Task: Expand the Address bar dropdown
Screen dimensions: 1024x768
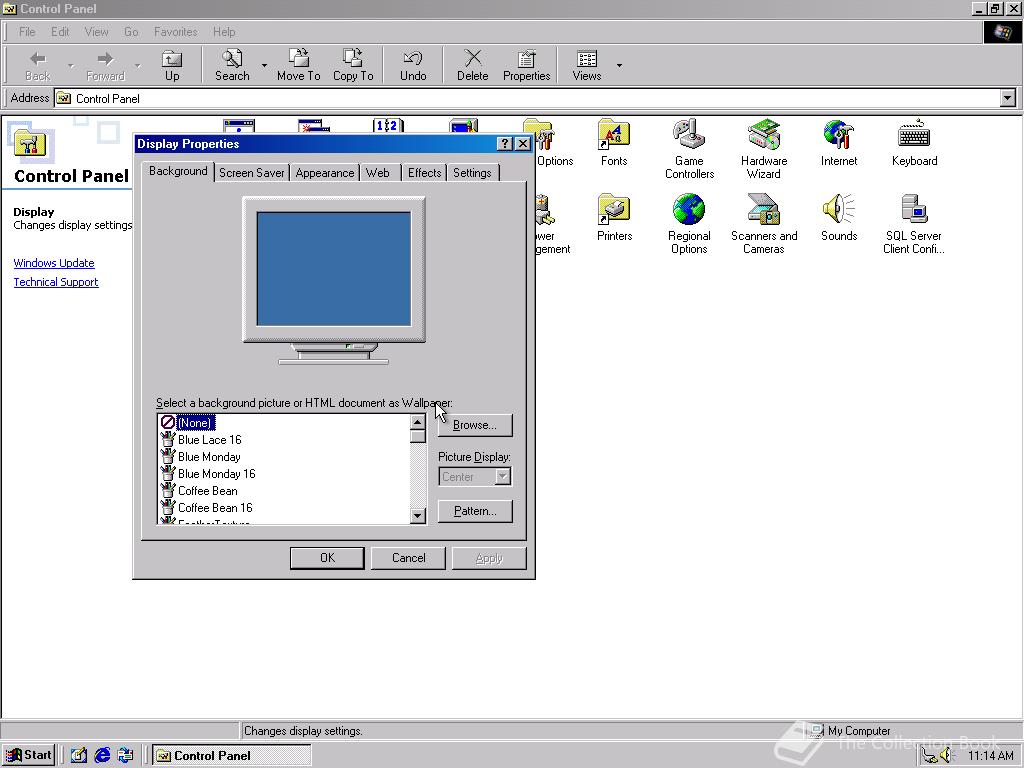Action: click(1007, 98)
